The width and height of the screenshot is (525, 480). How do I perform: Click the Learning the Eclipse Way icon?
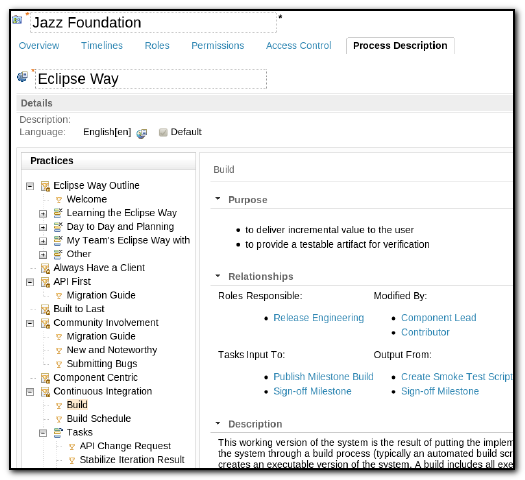pos(58,213)
